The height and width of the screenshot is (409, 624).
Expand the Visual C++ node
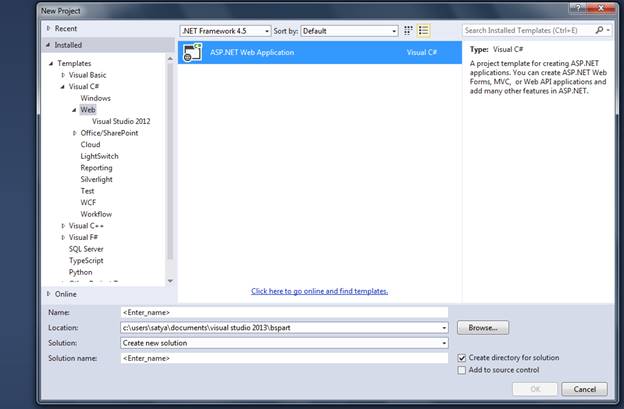coord(63,226)
